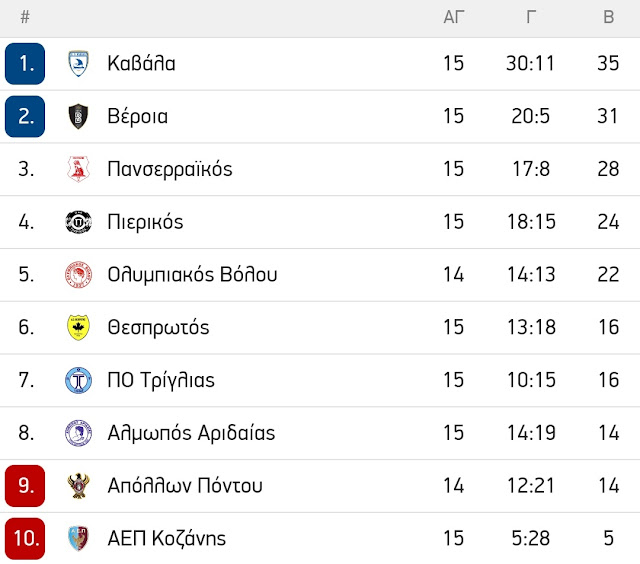Select the ΠΟ Τρίγλιας blue circle logo
This screenshot has width=640, height=564.
pyautogui.click(x=78, y=380)
